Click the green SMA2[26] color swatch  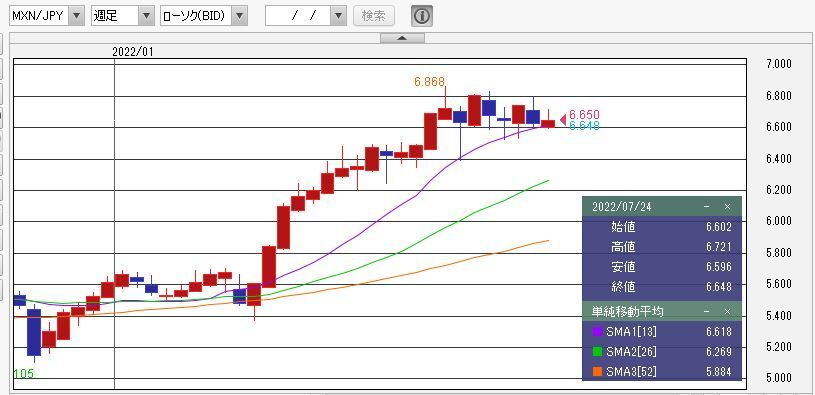pyautogui.click(x=597, y=352)
